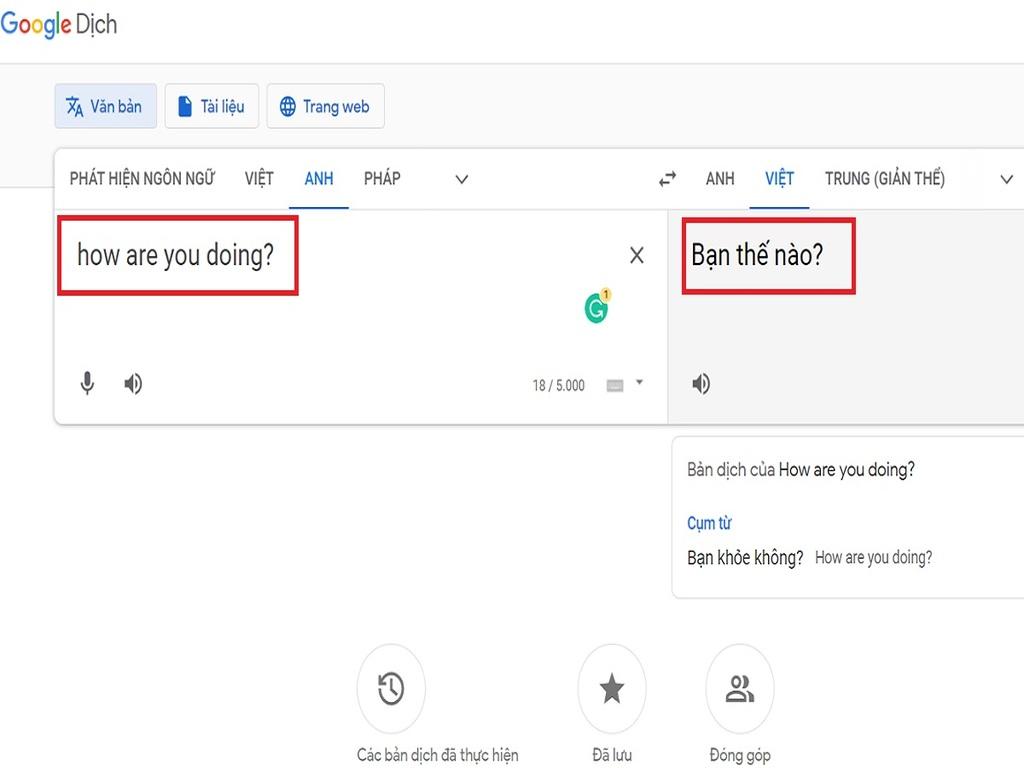
Task: Expand the target language selection dropdown
Action: click(x=1006, y=179)
